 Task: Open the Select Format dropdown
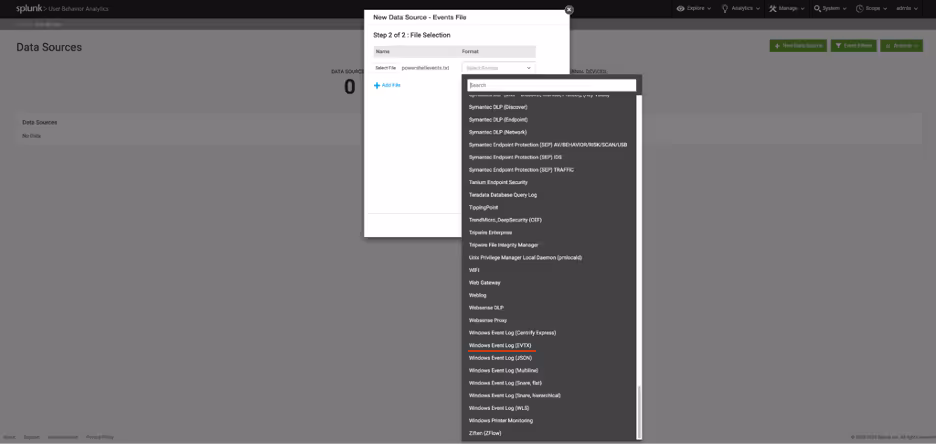tap(498, 68)
